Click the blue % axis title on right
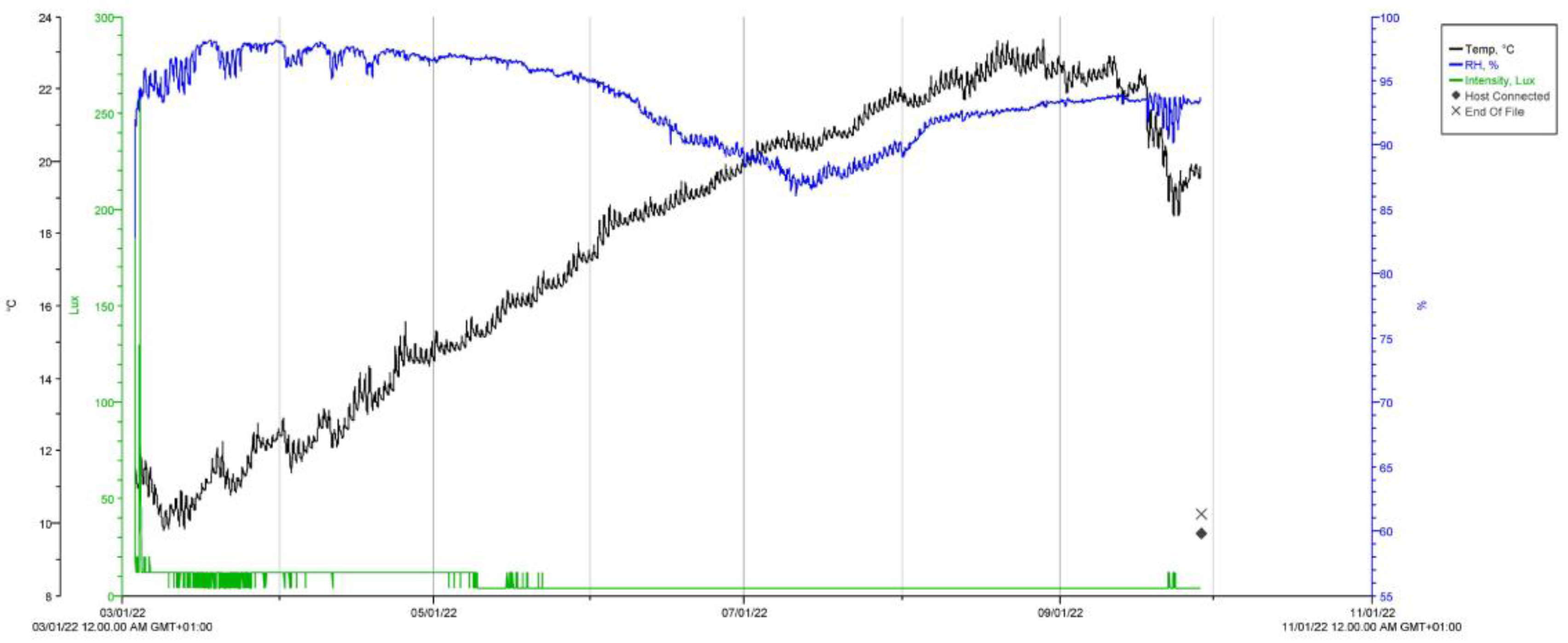1568x643 pixels. click(x=1422, y=306)
